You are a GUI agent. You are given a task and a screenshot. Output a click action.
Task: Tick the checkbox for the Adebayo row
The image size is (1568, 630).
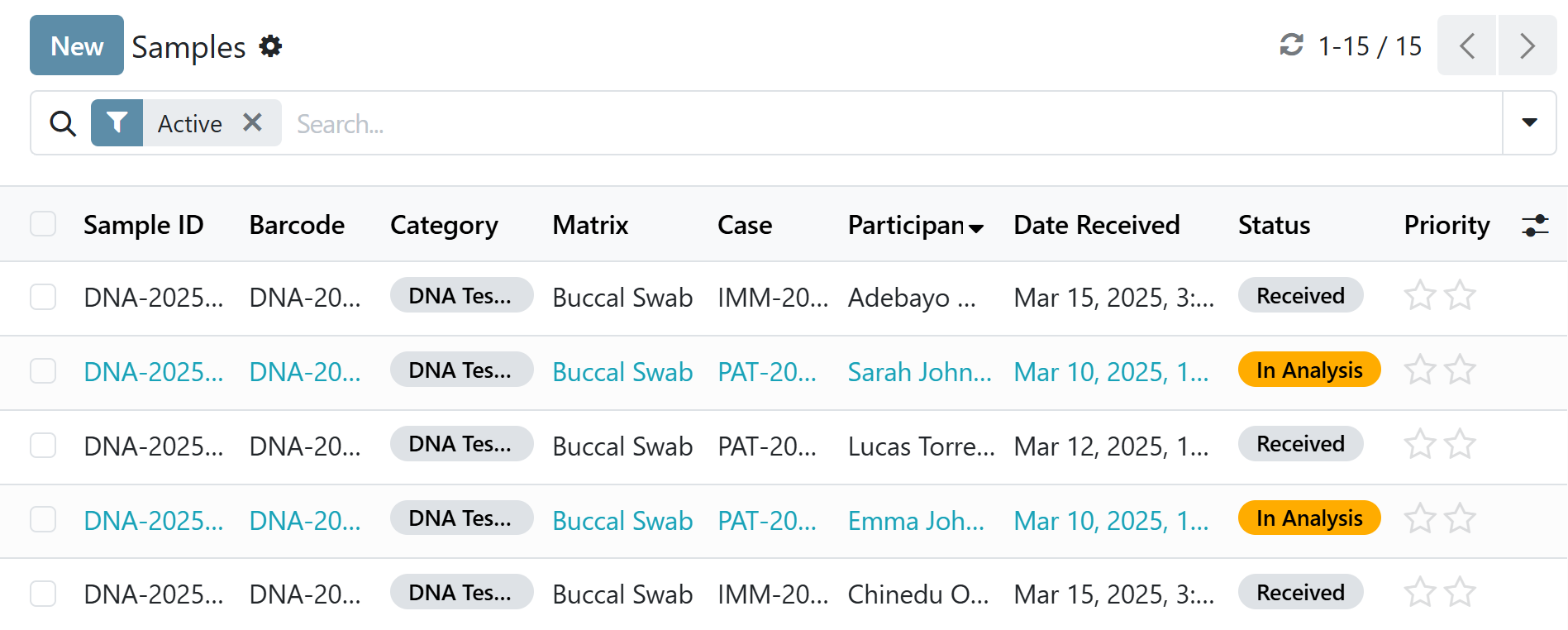coord(43,297)
